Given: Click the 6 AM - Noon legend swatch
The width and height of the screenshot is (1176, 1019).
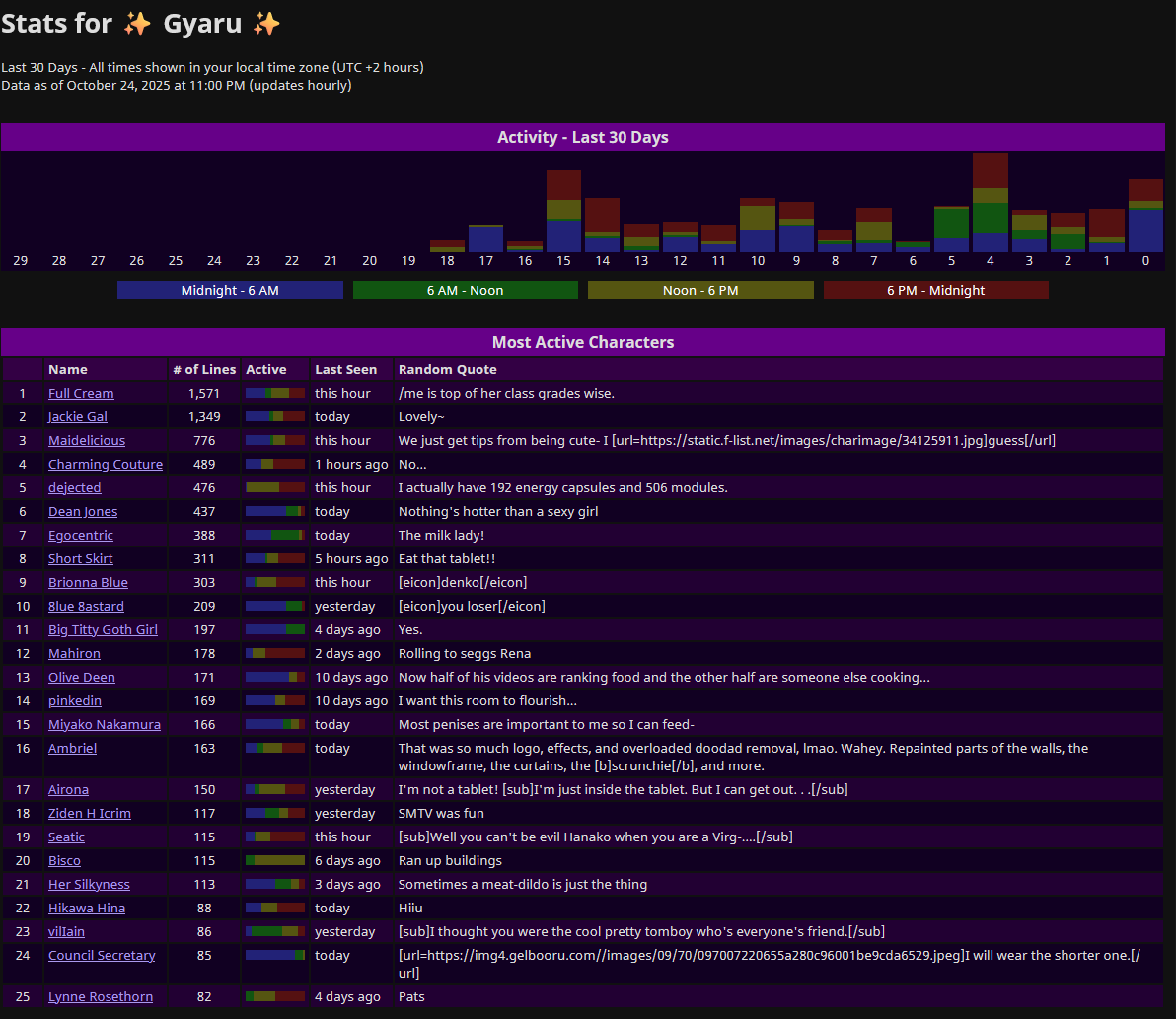Looking at the screenshot, I should 465,290.
